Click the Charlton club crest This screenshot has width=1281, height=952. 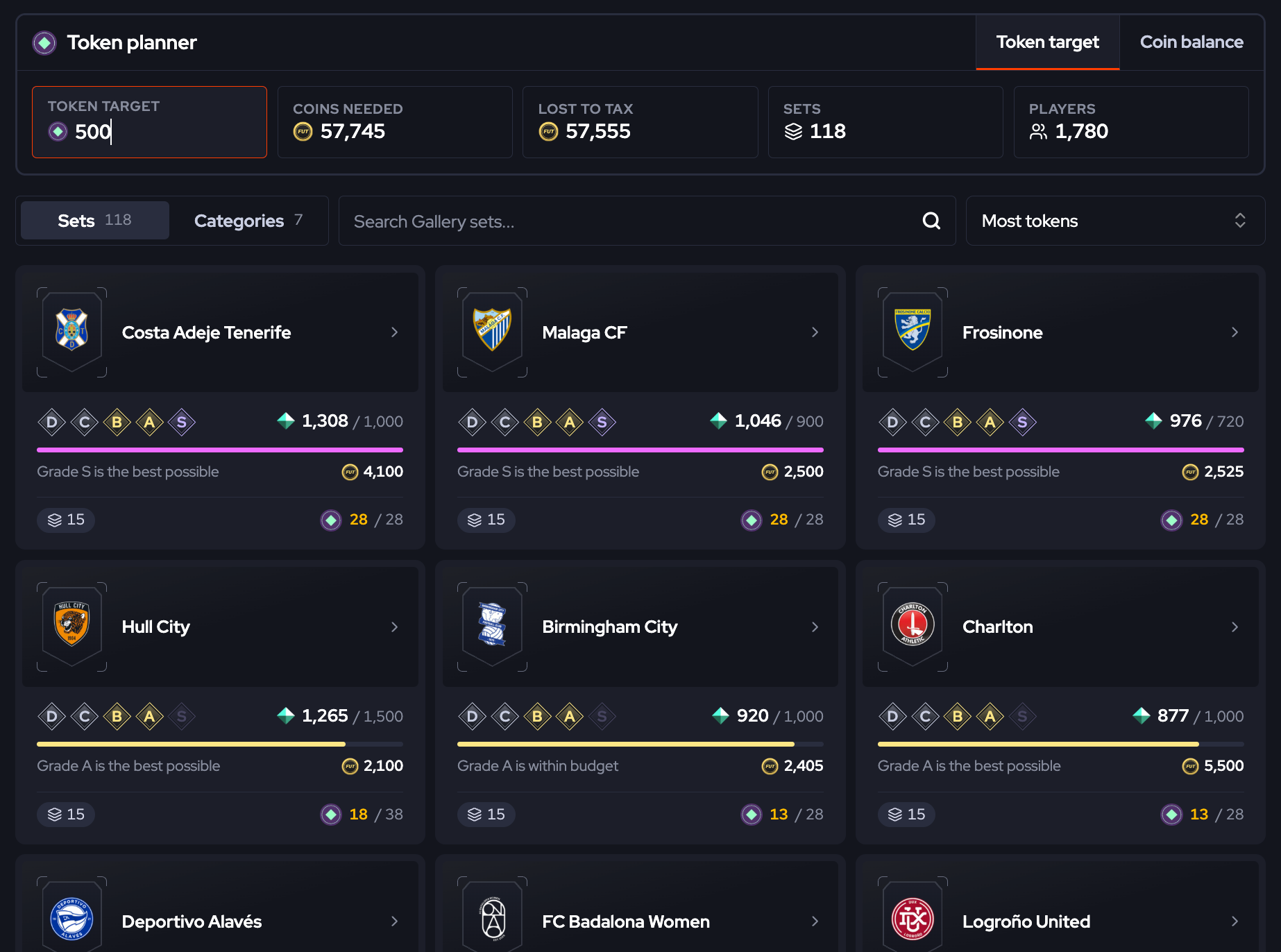click(x=913, y=624)
